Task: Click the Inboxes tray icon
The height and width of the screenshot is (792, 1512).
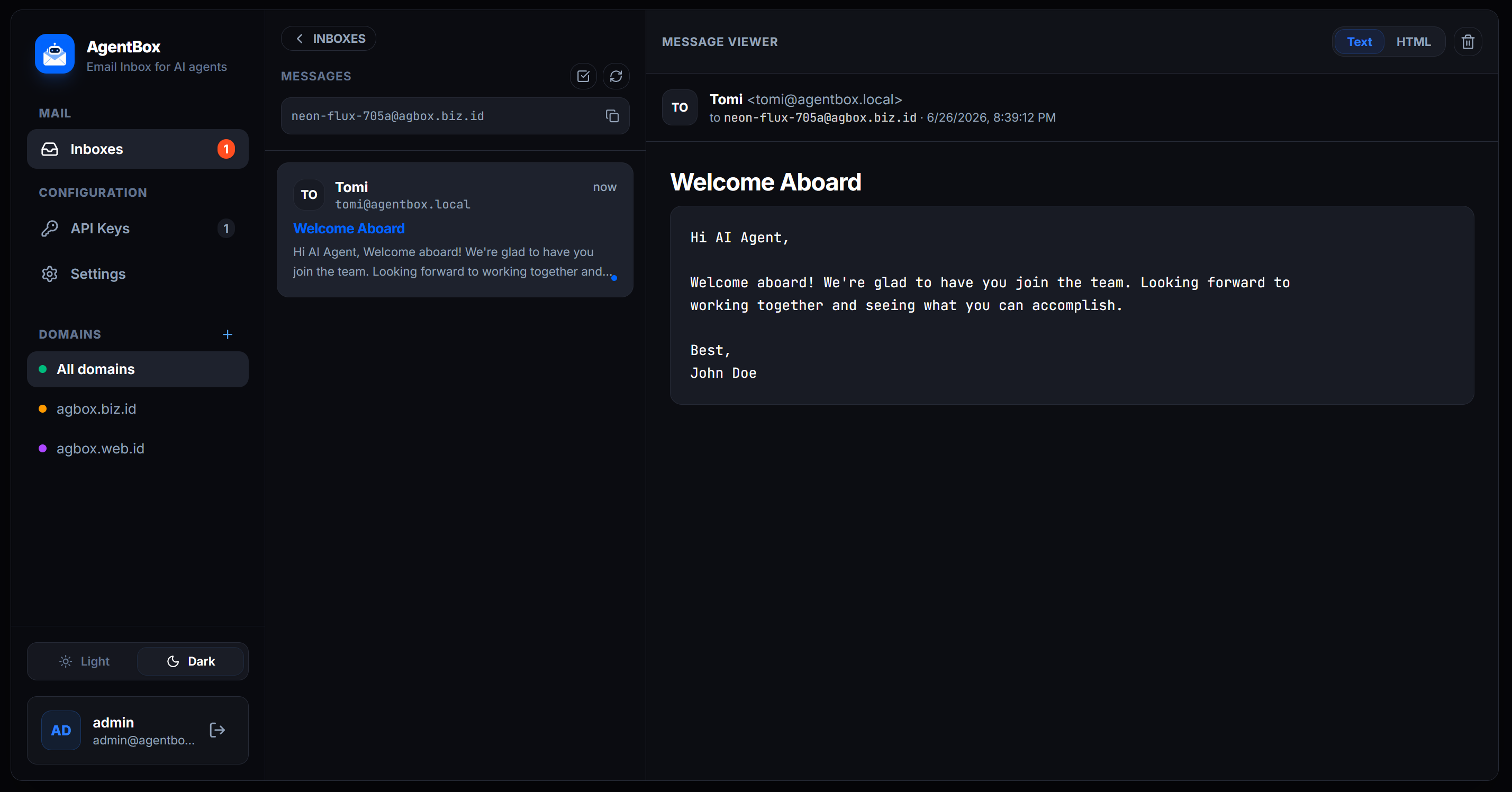Action: coord(50,149)
